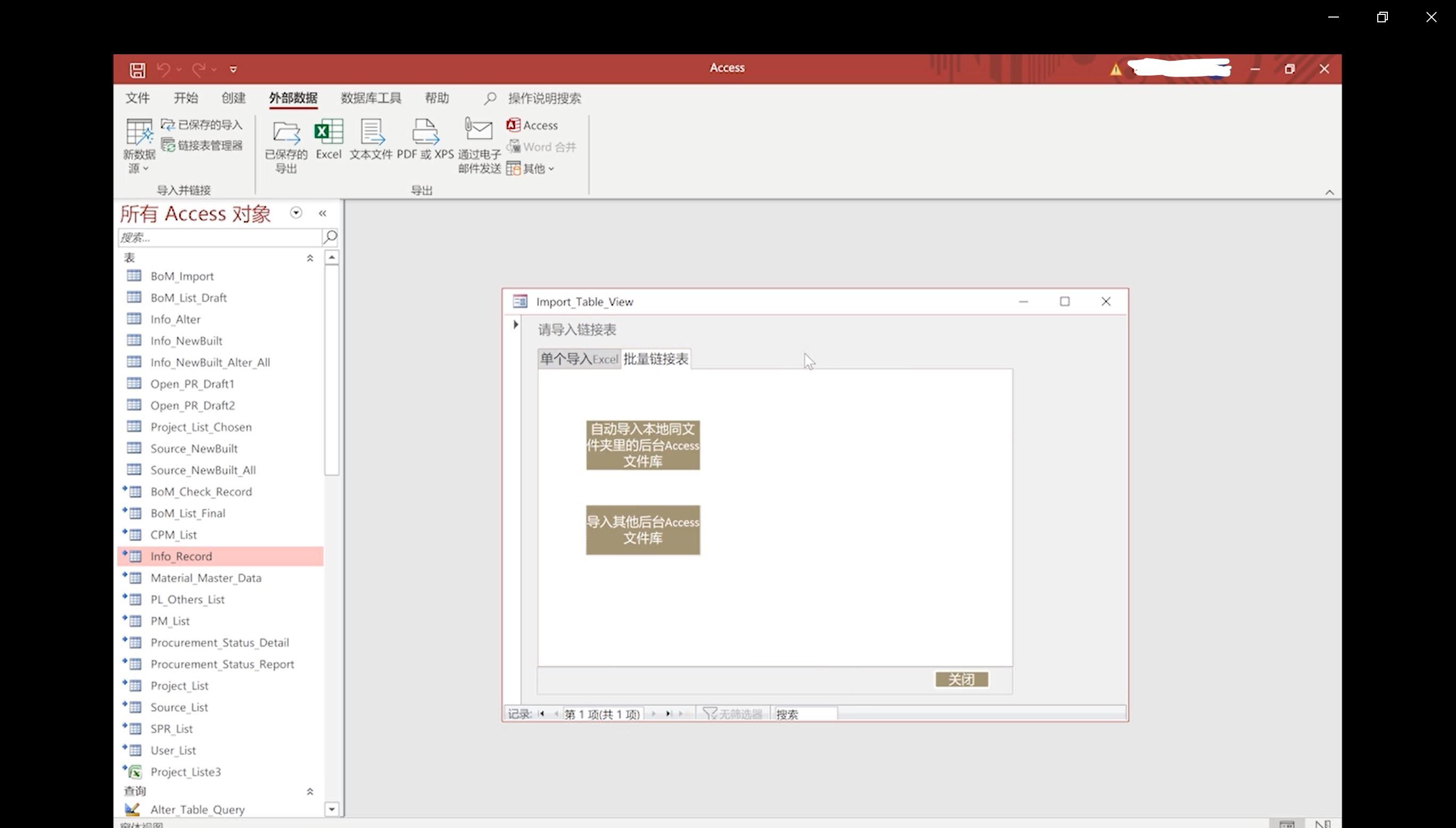Open 链接表管理器 from the ribbon
Viewport: 1456px width, 828px height.
click(x=202, y=146)
